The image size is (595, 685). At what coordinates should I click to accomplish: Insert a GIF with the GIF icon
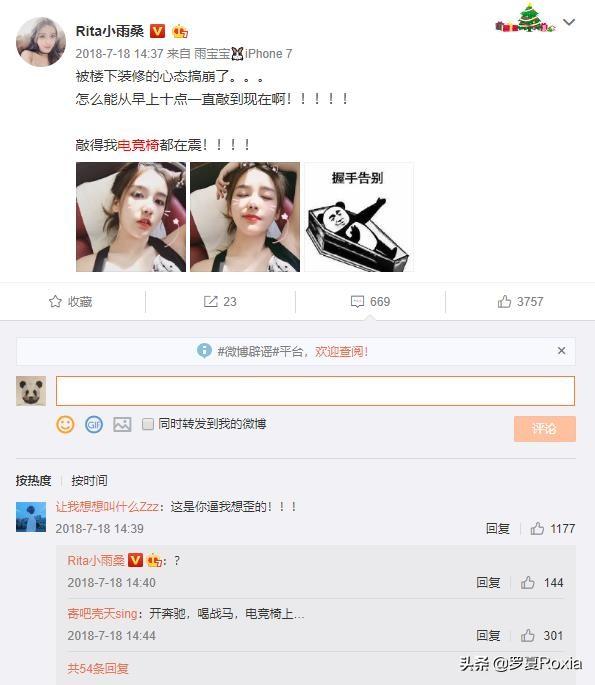point(94,424)
